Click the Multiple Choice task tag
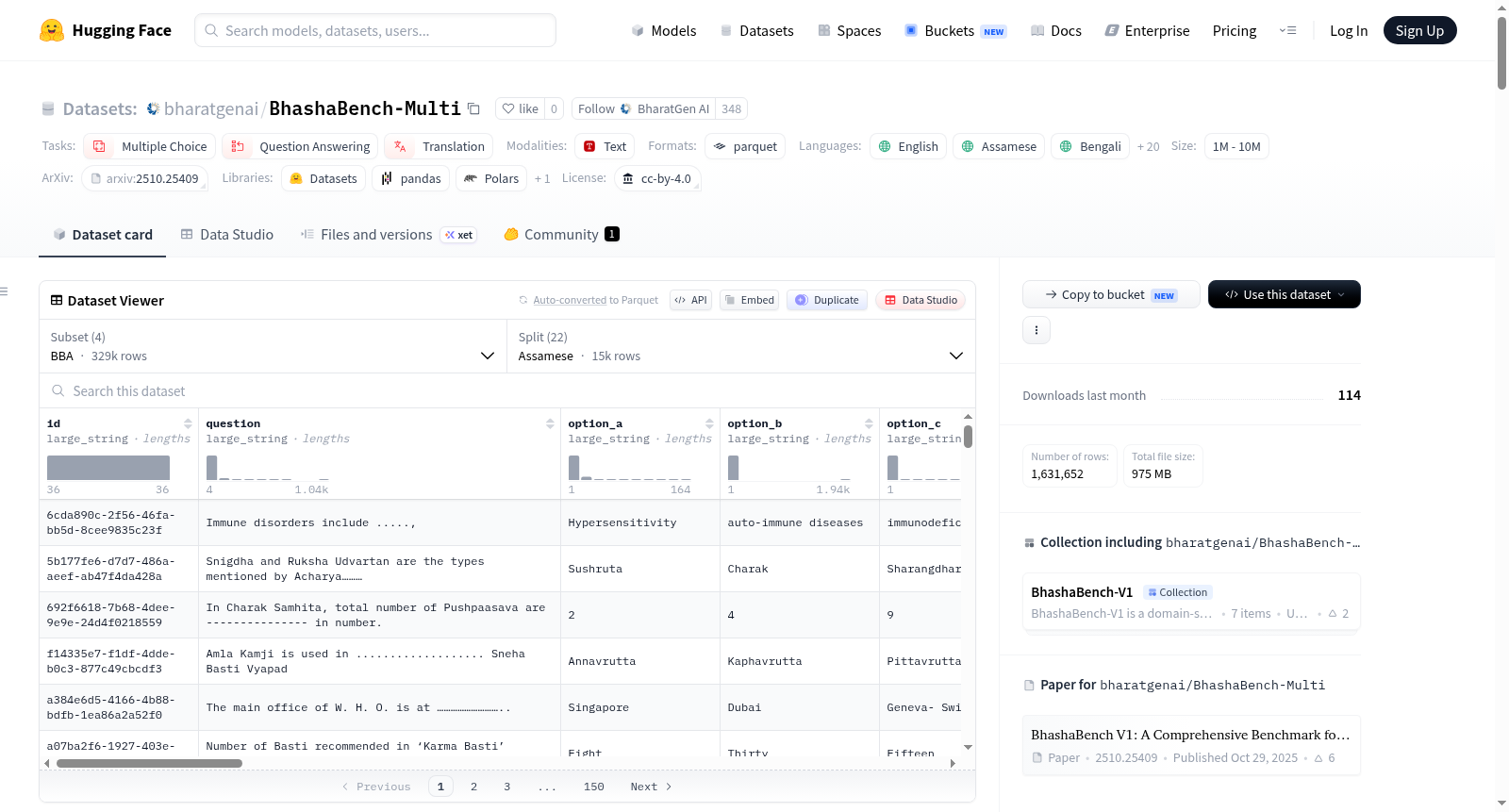Screen dimensions: 1509x812 pos(149,146)
